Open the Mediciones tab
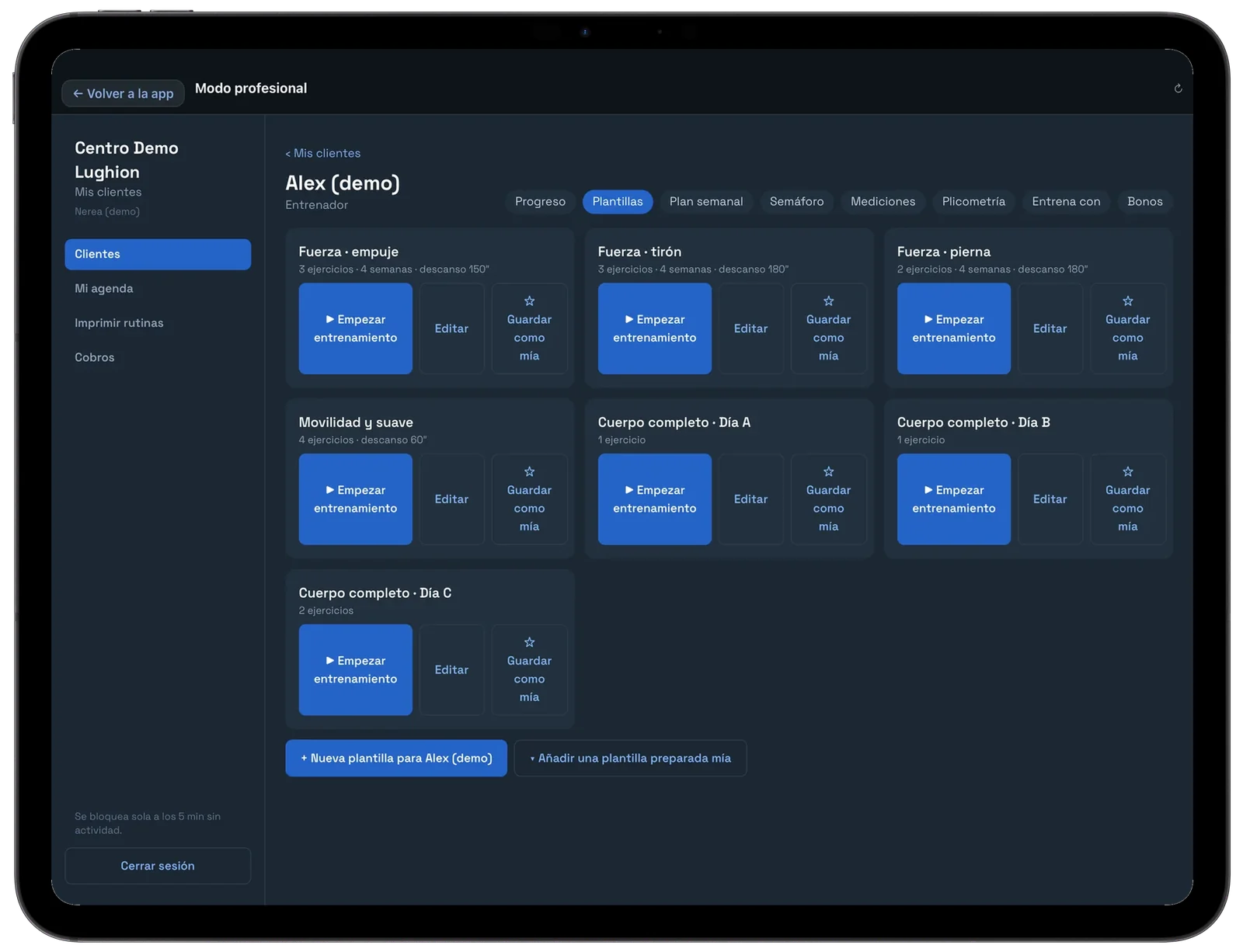This screenshot has height=952, width=1243. [x=883, y=201]
